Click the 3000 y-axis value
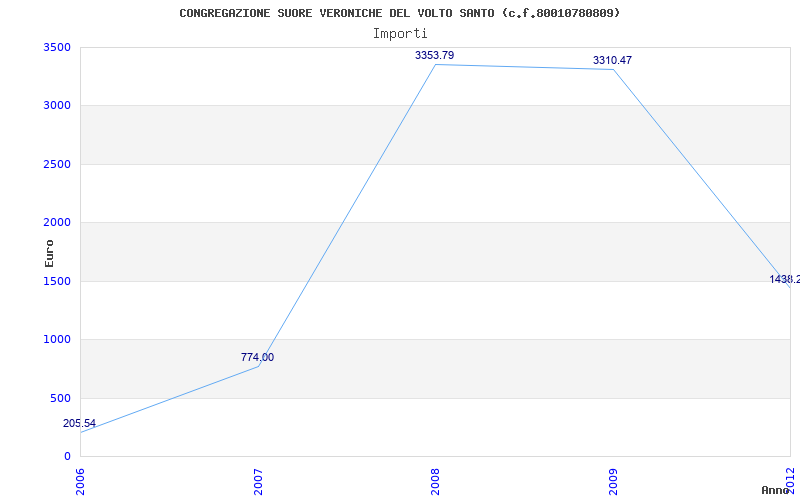The width and height of the screenshot is (800, 500). point(57,106)
